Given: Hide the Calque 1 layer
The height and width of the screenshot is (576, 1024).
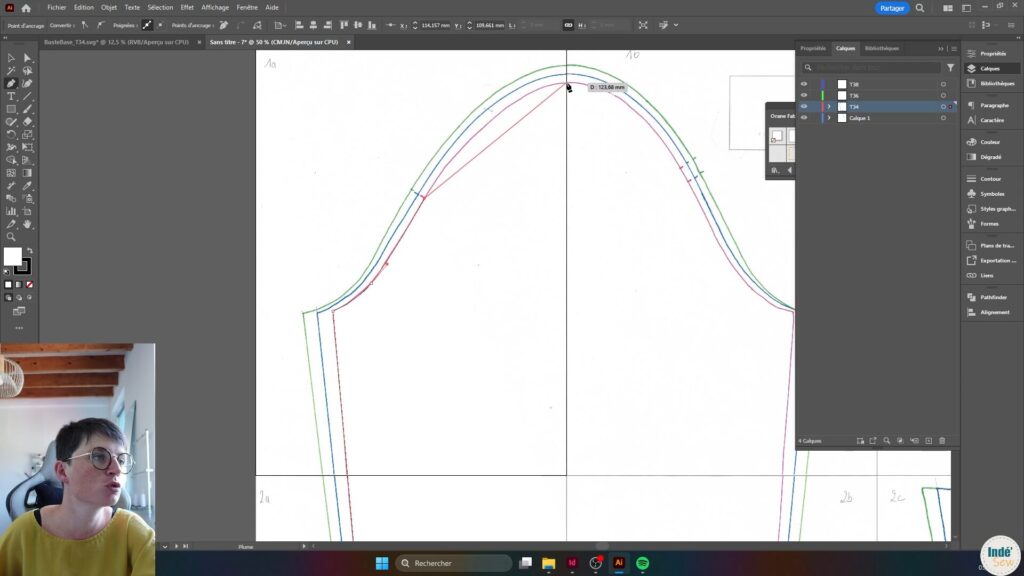Looking at the screenshot, I should coord(804,118).
